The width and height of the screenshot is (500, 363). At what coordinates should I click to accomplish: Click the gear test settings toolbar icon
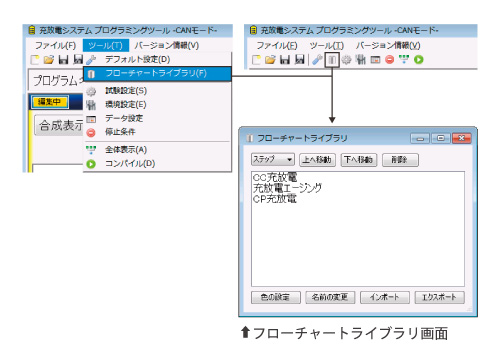pyautogui.click(x=347, y=60)
